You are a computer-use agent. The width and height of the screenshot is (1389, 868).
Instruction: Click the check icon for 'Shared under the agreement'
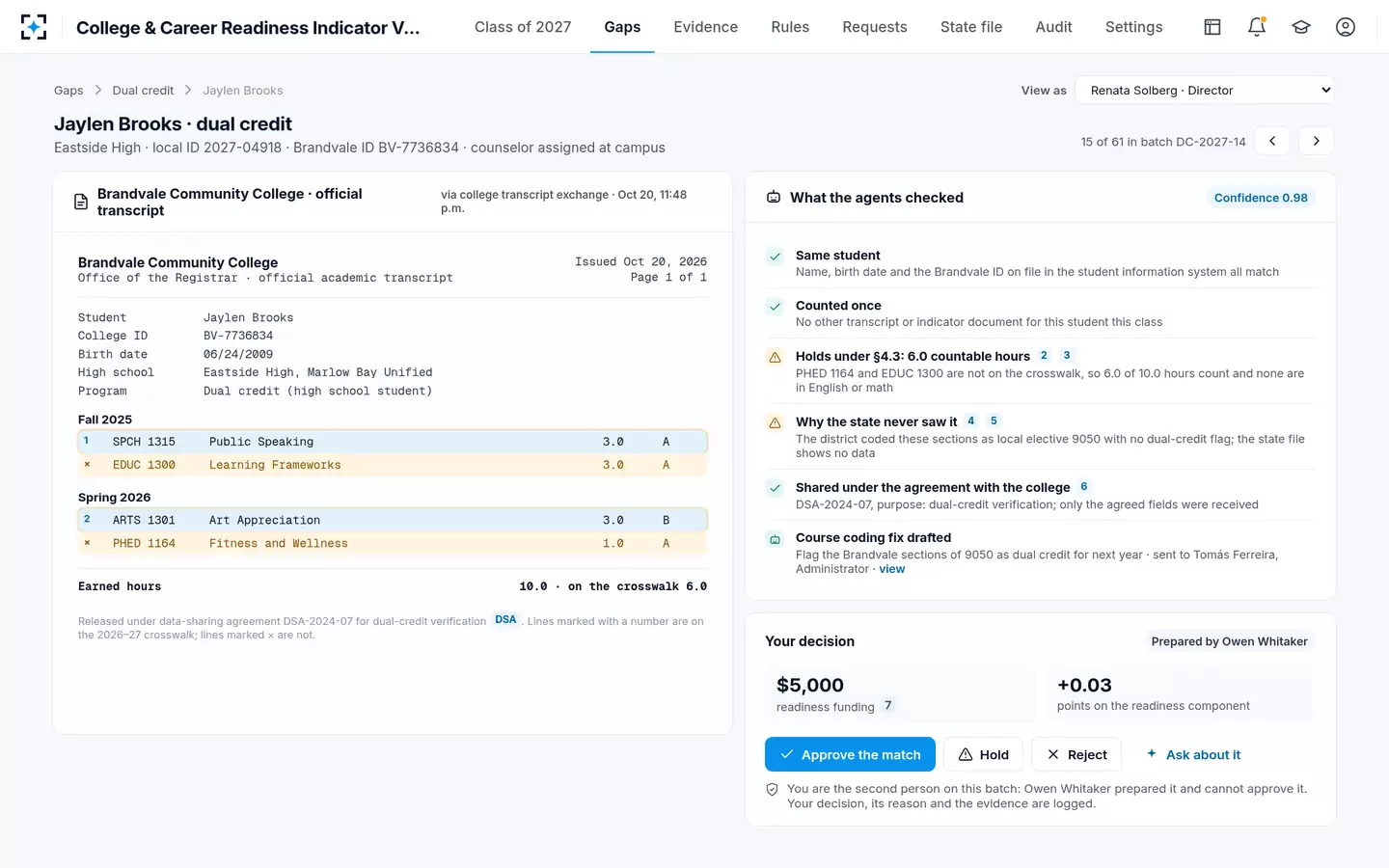click(x=775, y=488)
